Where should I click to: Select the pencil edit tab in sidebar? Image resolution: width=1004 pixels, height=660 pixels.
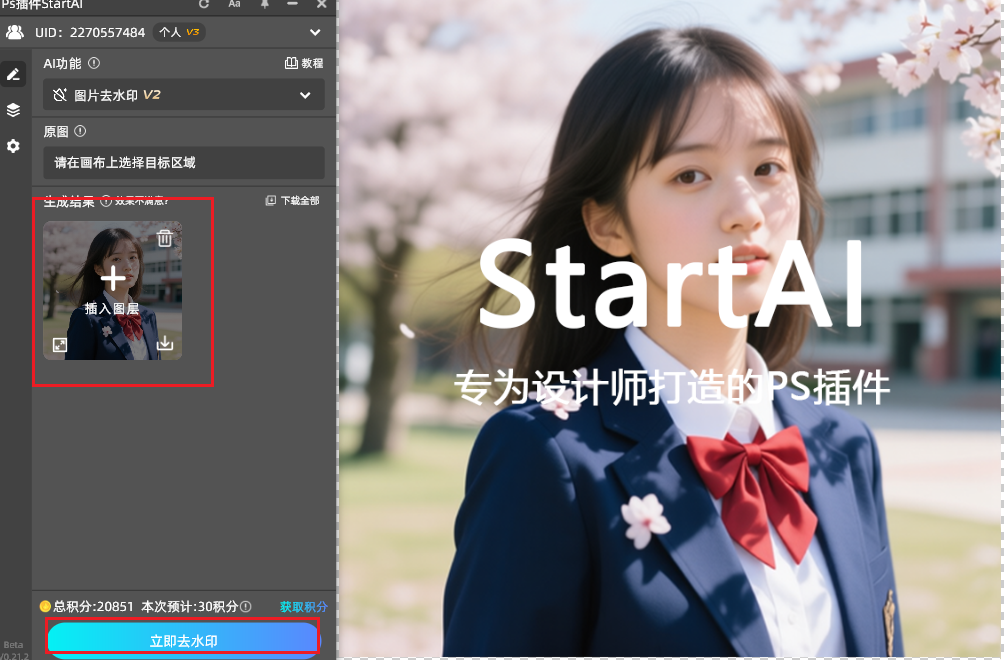click(13, 75)
